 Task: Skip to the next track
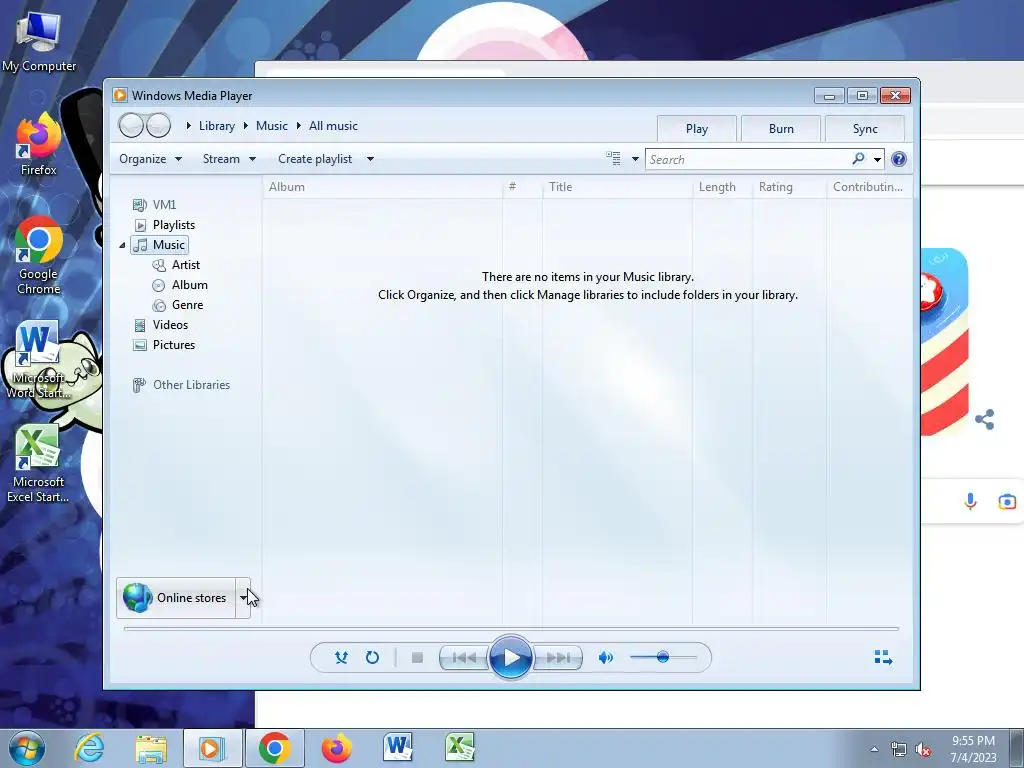click(557, 658)
